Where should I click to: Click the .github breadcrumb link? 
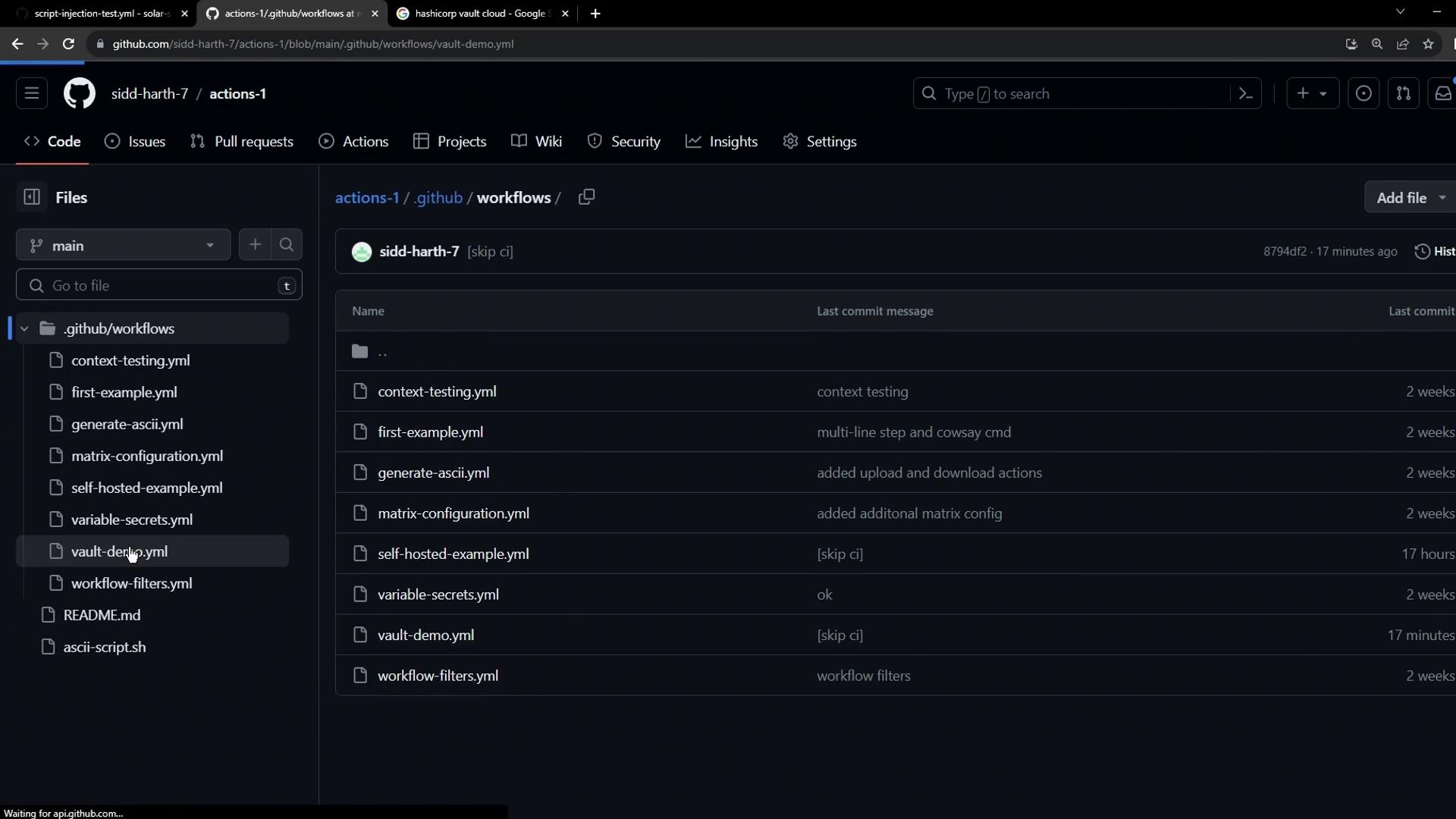pos(438,198)
